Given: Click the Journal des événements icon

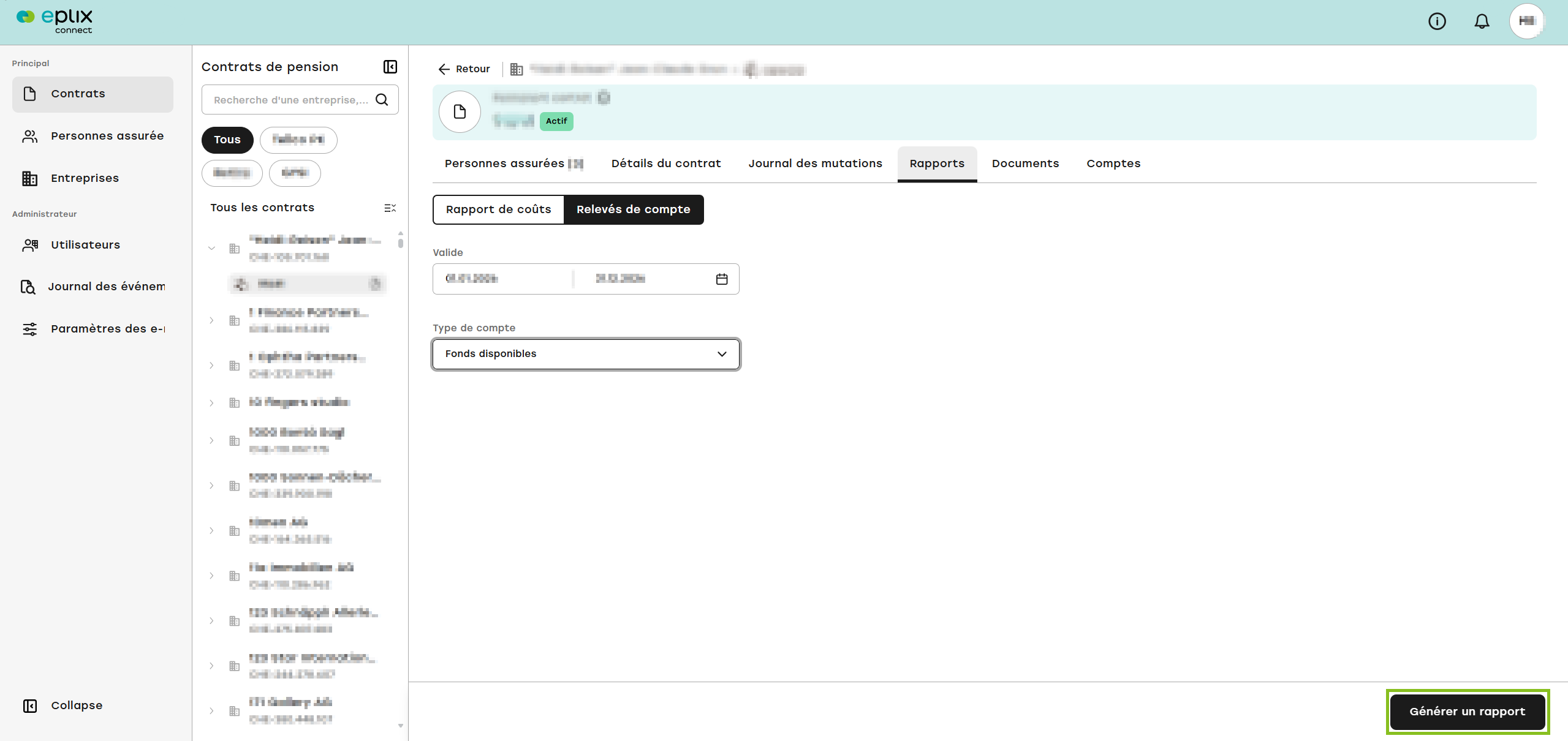Looking at the screenshot, I should pyautogui.click(x=28, y=287).
